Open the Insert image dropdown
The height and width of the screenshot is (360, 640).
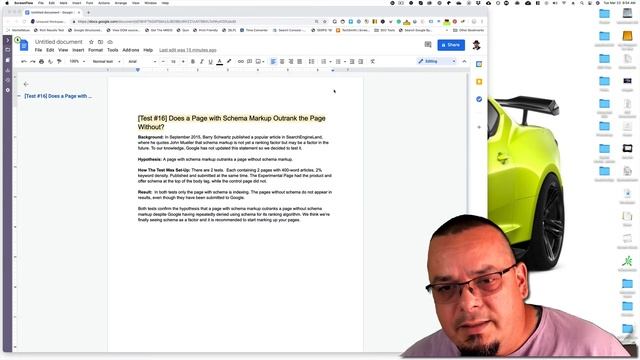tap(260, 61)
